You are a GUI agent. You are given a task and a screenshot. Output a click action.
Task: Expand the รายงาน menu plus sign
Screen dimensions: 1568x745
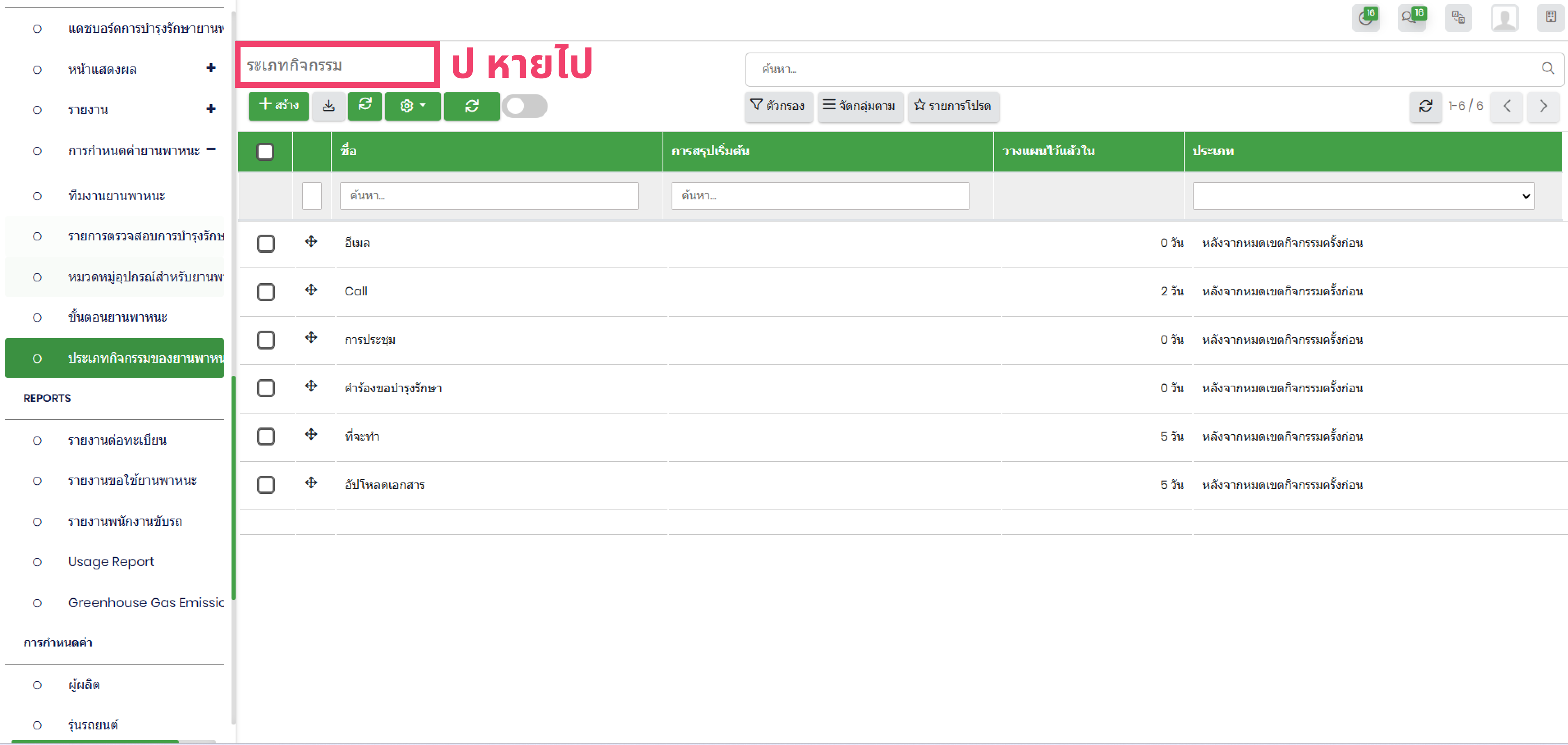click(x=211, y=109)
